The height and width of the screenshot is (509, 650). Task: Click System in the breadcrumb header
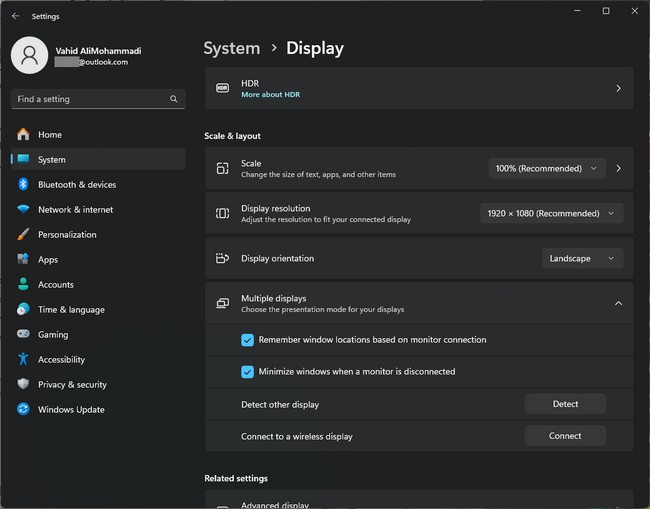click(232, 48)
